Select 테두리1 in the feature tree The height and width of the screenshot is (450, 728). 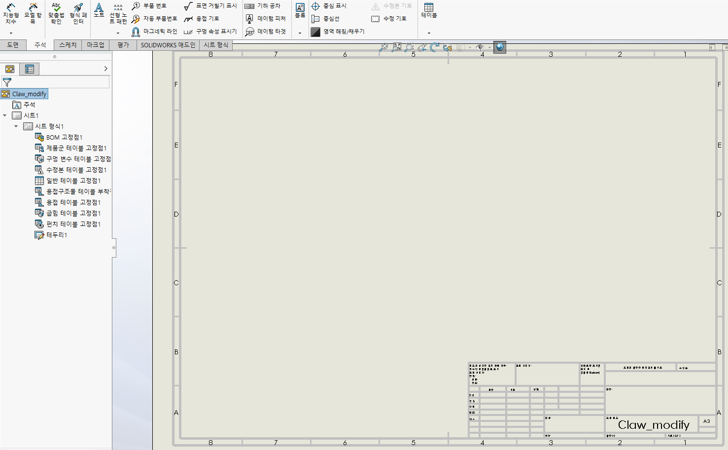(51, 235)
